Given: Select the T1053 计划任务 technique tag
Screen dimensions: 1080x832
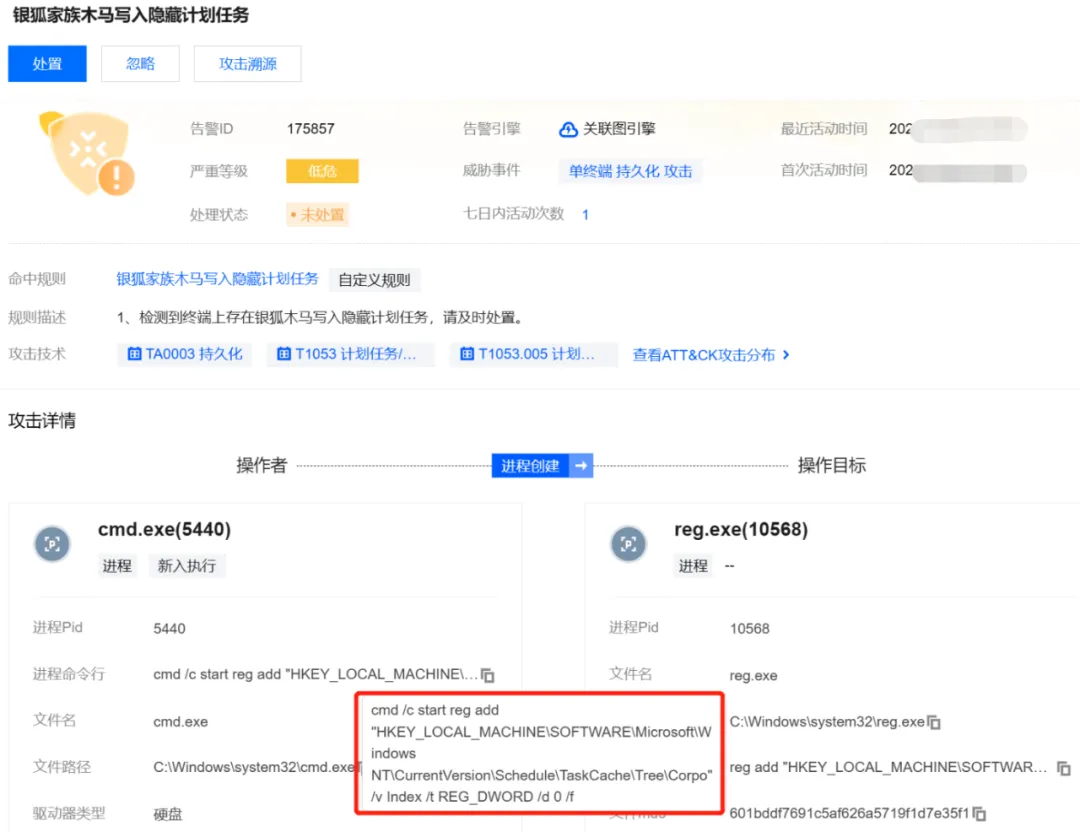Looking at the screenshot, I should (350, 354).
